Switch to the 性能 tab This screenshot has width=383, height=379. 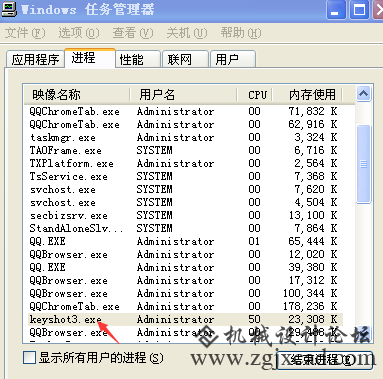(x=138, y=60)
